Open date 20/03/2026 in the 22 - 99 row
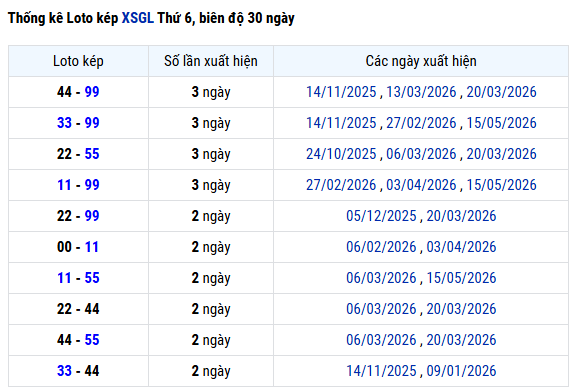This screenshot has height=389, width=576. (461, 216)
